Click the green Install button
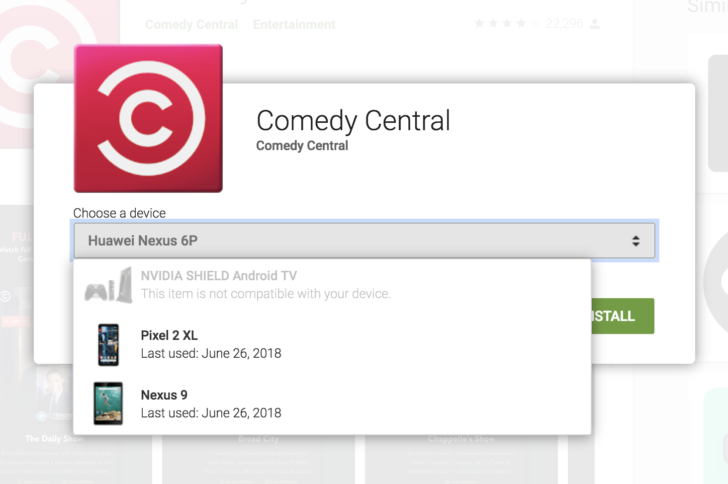This screenshot has width=728, height=484. click(622, 316)
